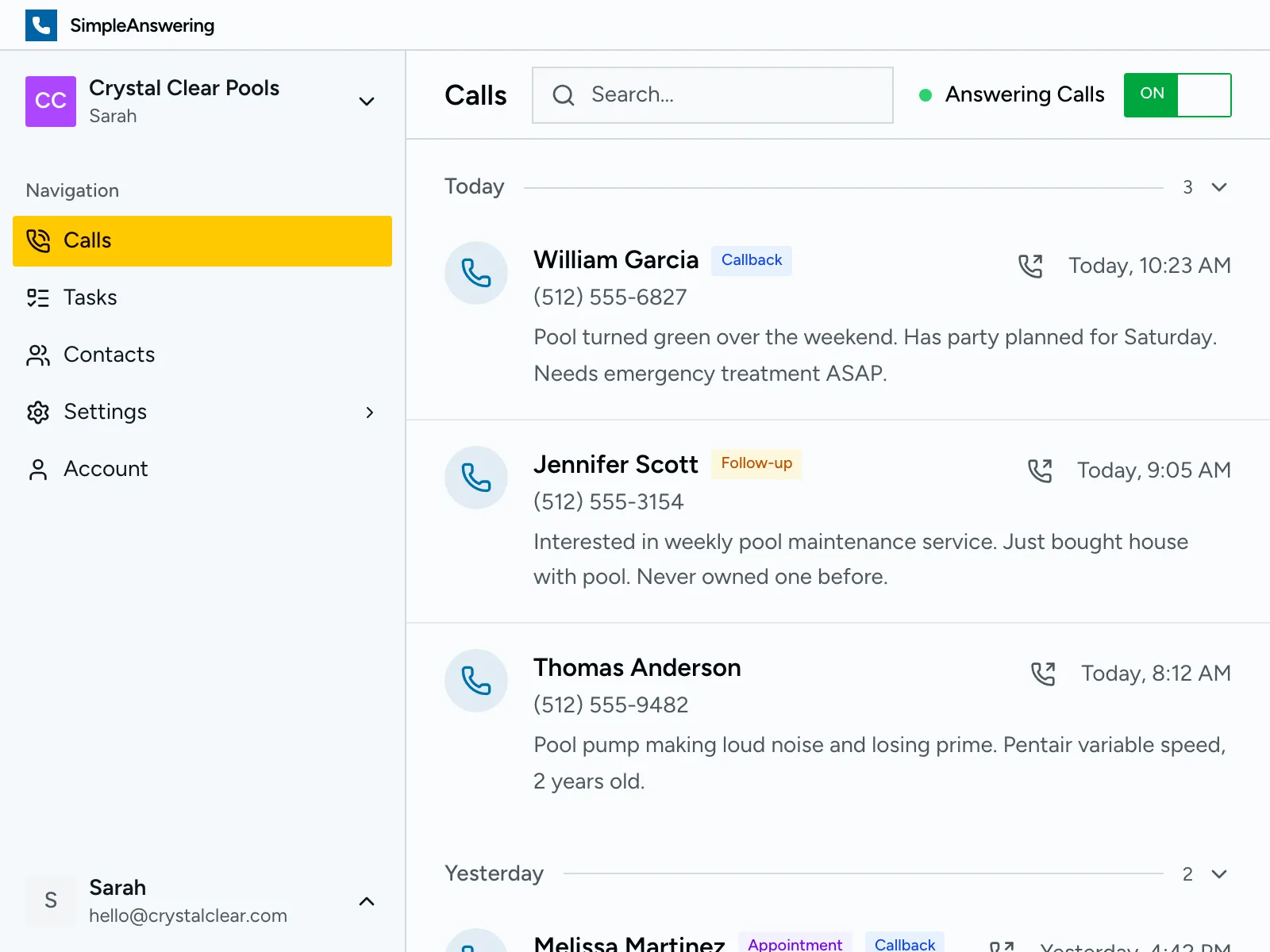Click the SimpleAnswering phone logo
Viewport: 1270px width, 952px height.
(x=41, y=25)
